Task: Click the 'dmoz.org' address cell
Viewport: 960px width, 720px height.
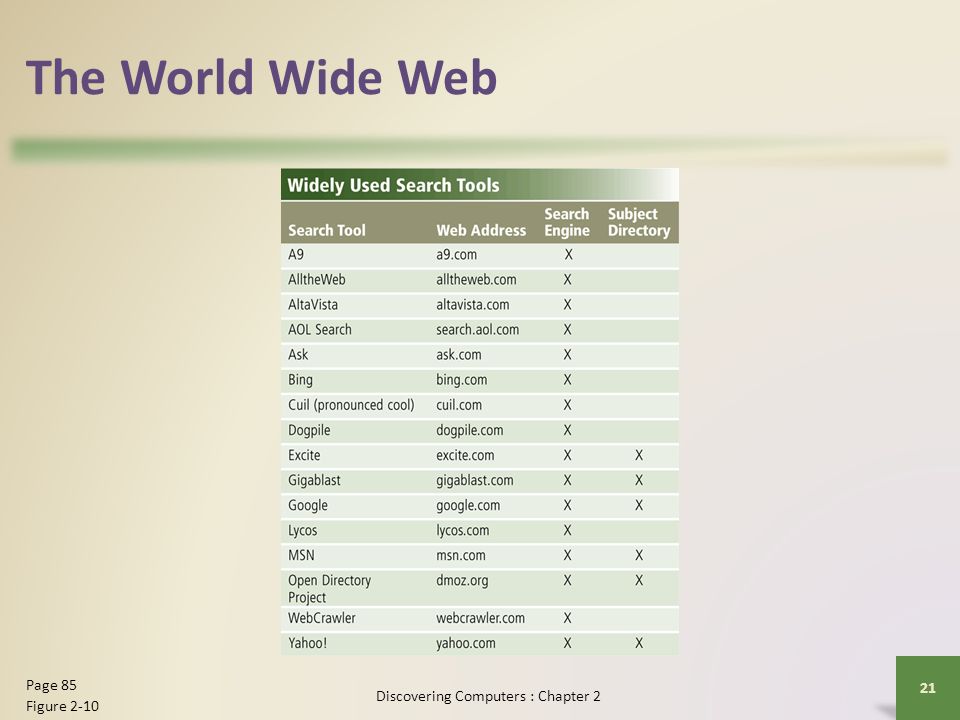Action: (x=462, y=580)
